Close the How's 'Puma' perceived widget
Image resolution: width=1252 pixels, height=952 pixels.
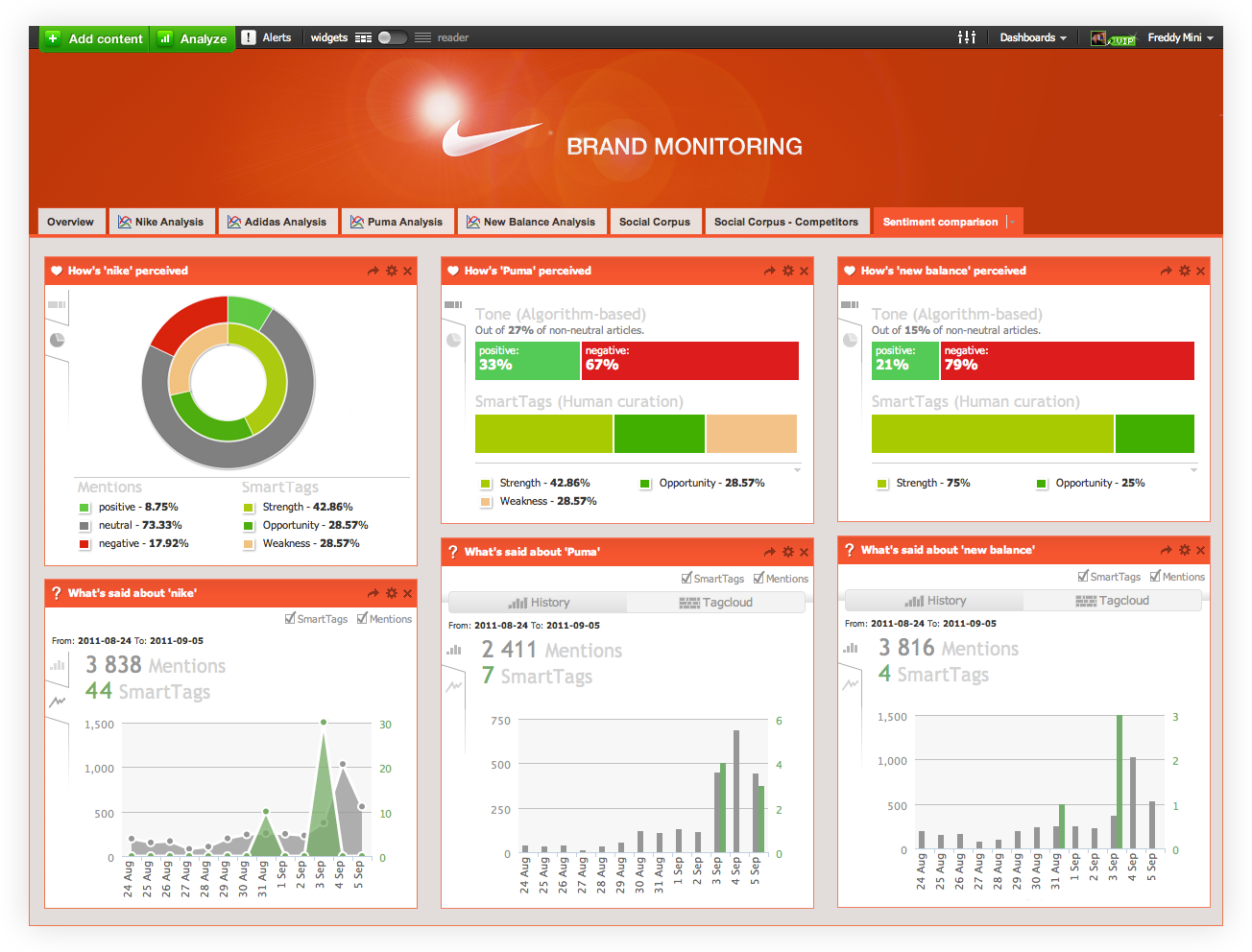(805, 271)
